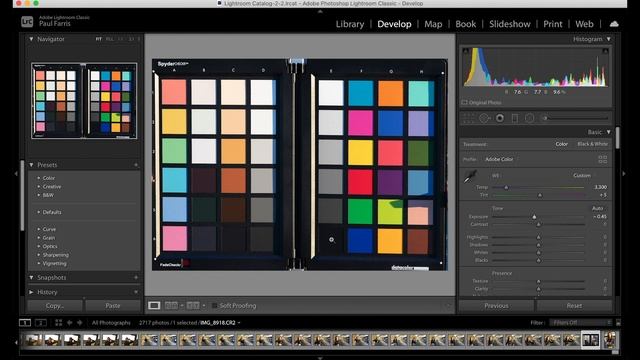
Task: Toggle shadow clipping indicator in histogram
Action: point(466,51)
